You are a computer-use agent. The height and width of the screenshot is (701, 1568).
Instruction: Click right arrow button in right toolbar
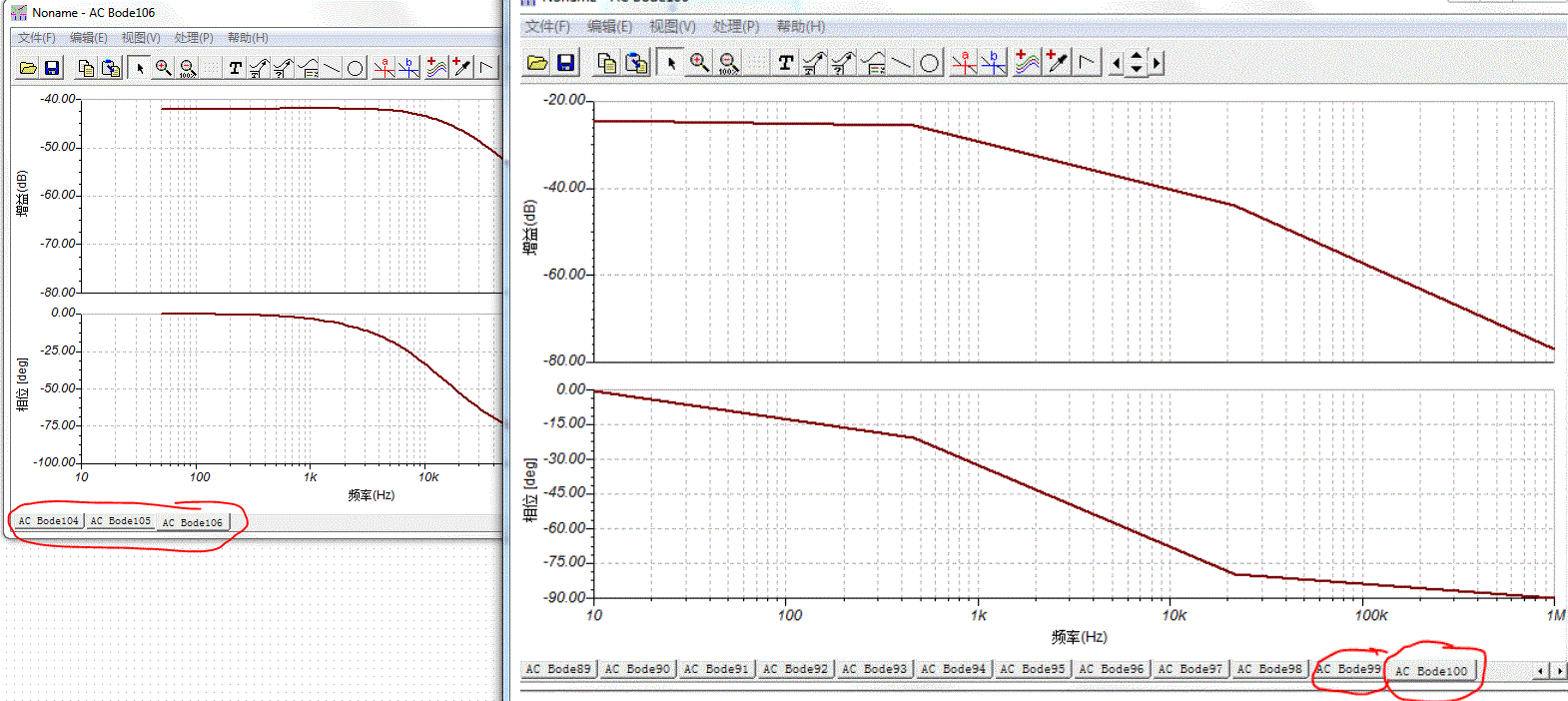(x=1157, y=63)
